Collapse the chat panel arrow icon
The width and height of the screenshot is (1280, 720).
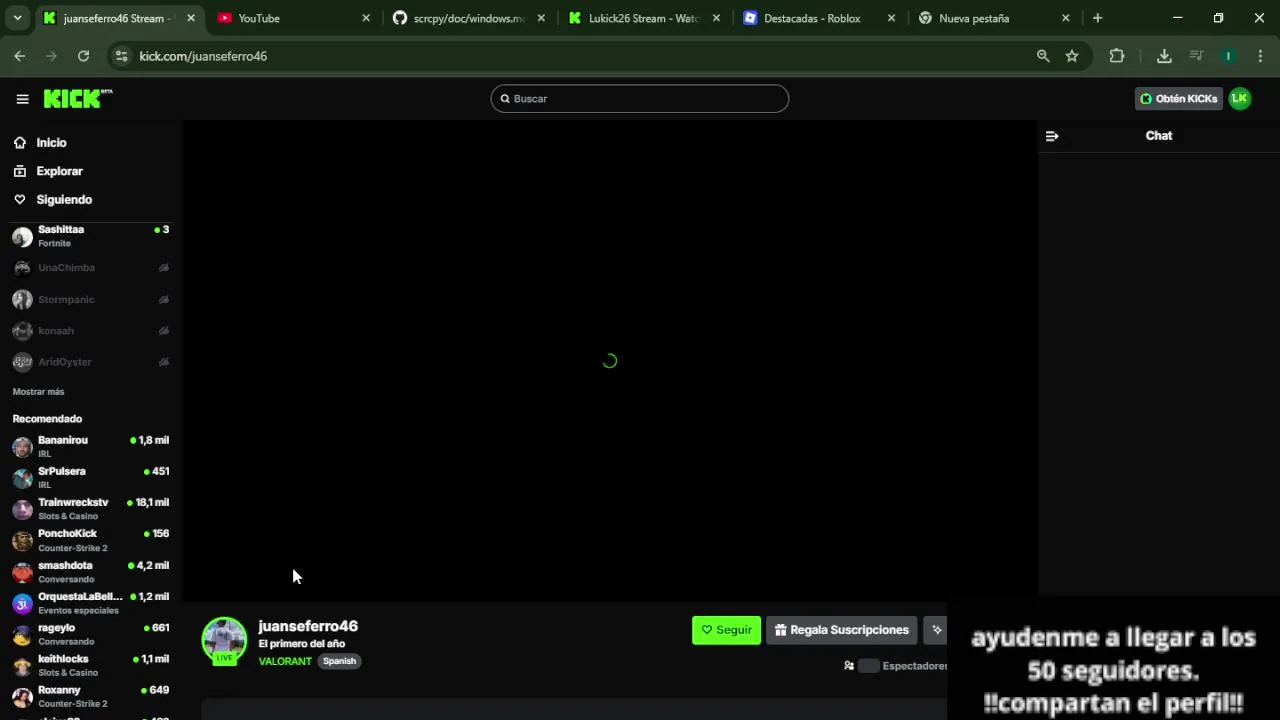click(x=1052, y=136)
